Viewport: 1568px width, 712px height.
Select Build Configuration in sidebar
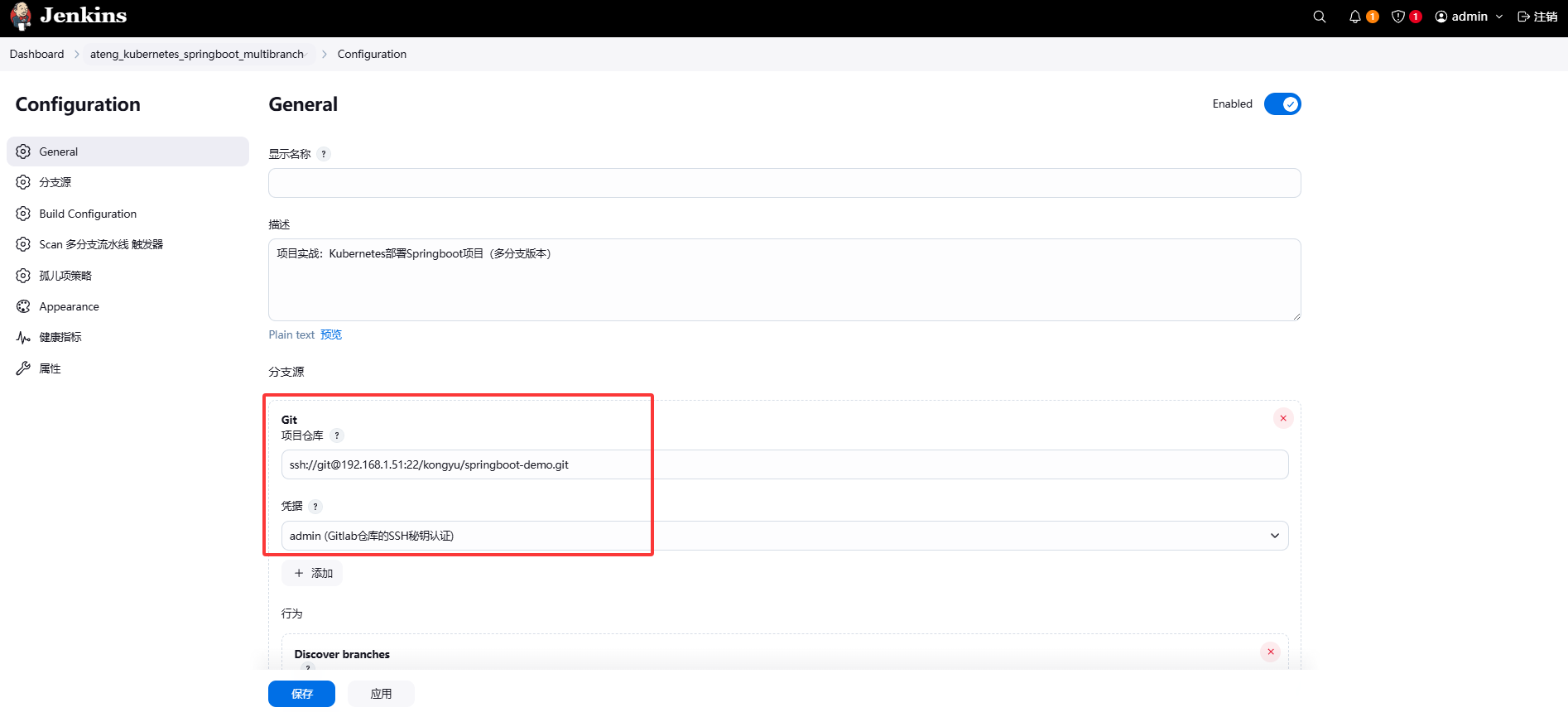[x=88, y=214]
